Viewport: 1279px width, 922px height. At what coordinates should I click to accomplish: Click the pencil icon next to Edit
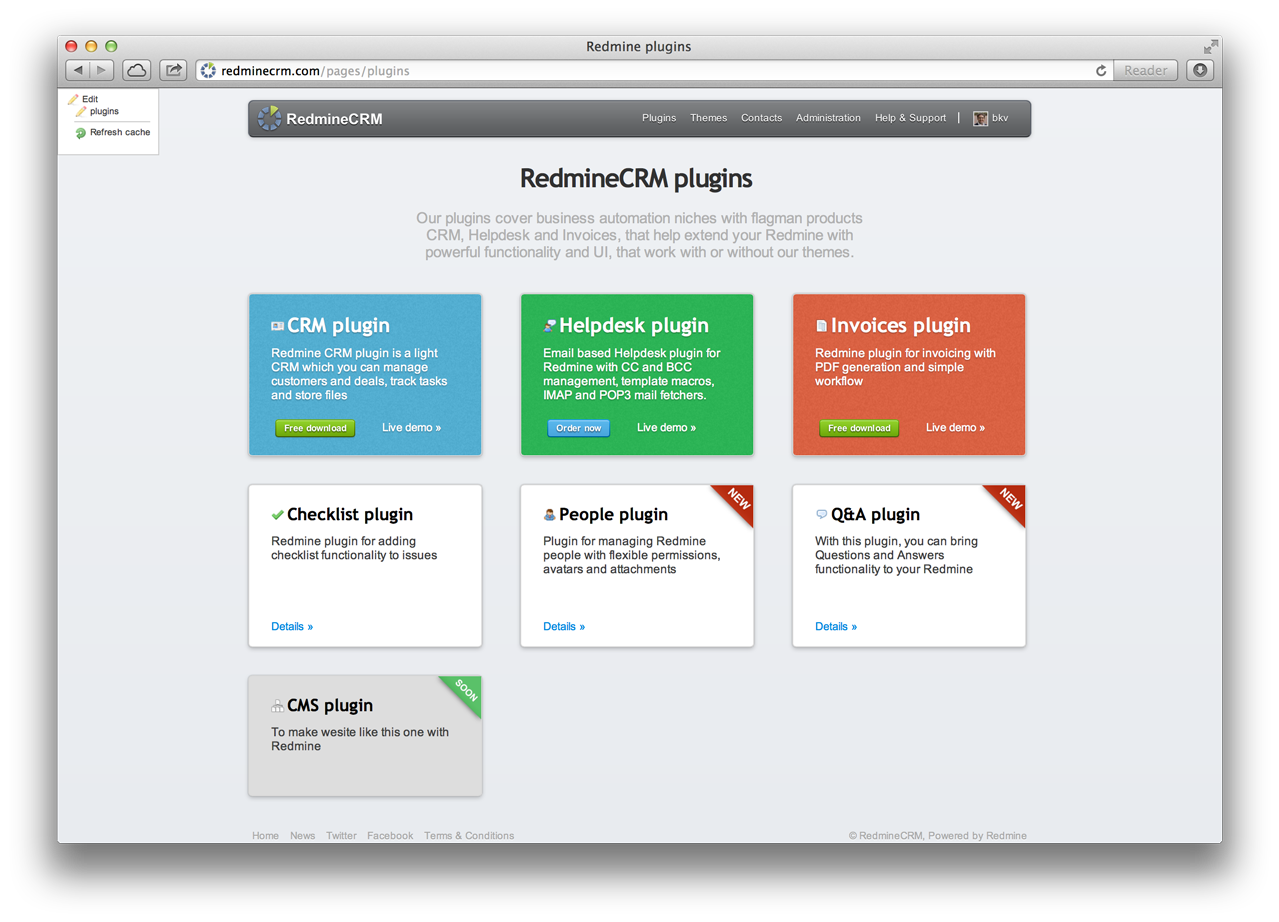[x=73, y=99]
